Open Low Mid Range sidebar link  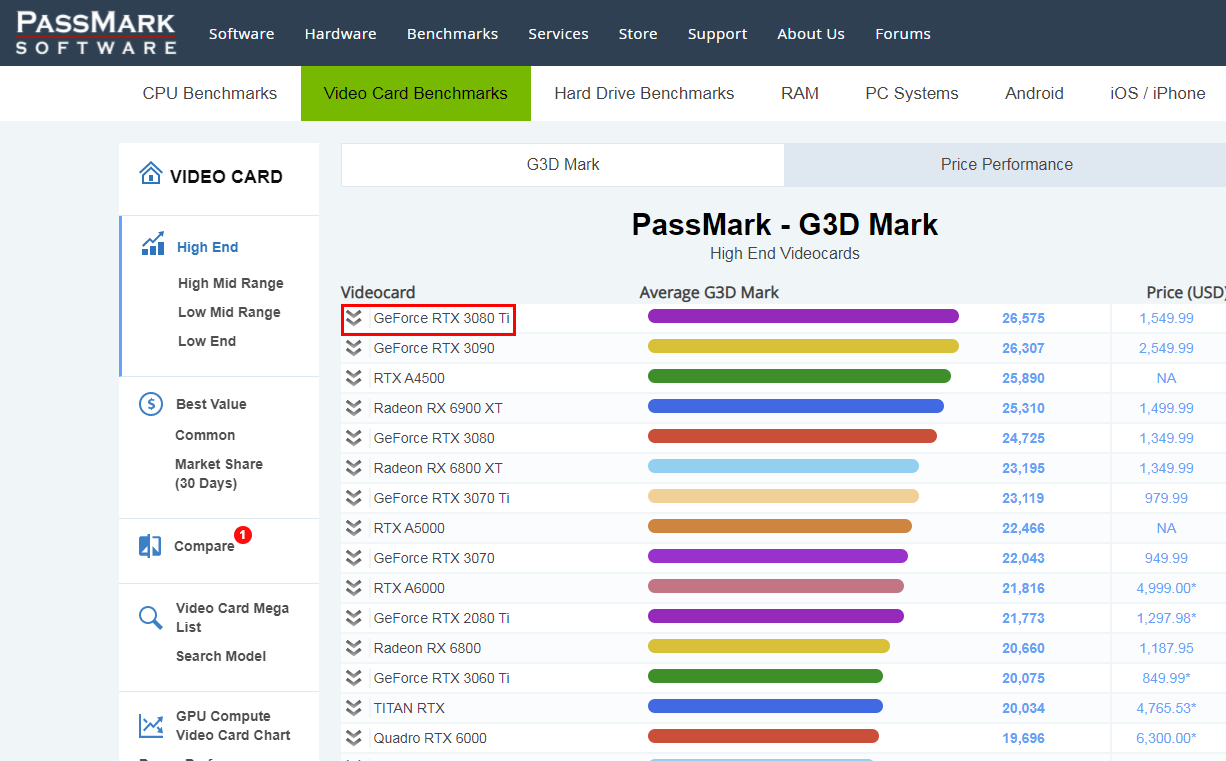229,312
